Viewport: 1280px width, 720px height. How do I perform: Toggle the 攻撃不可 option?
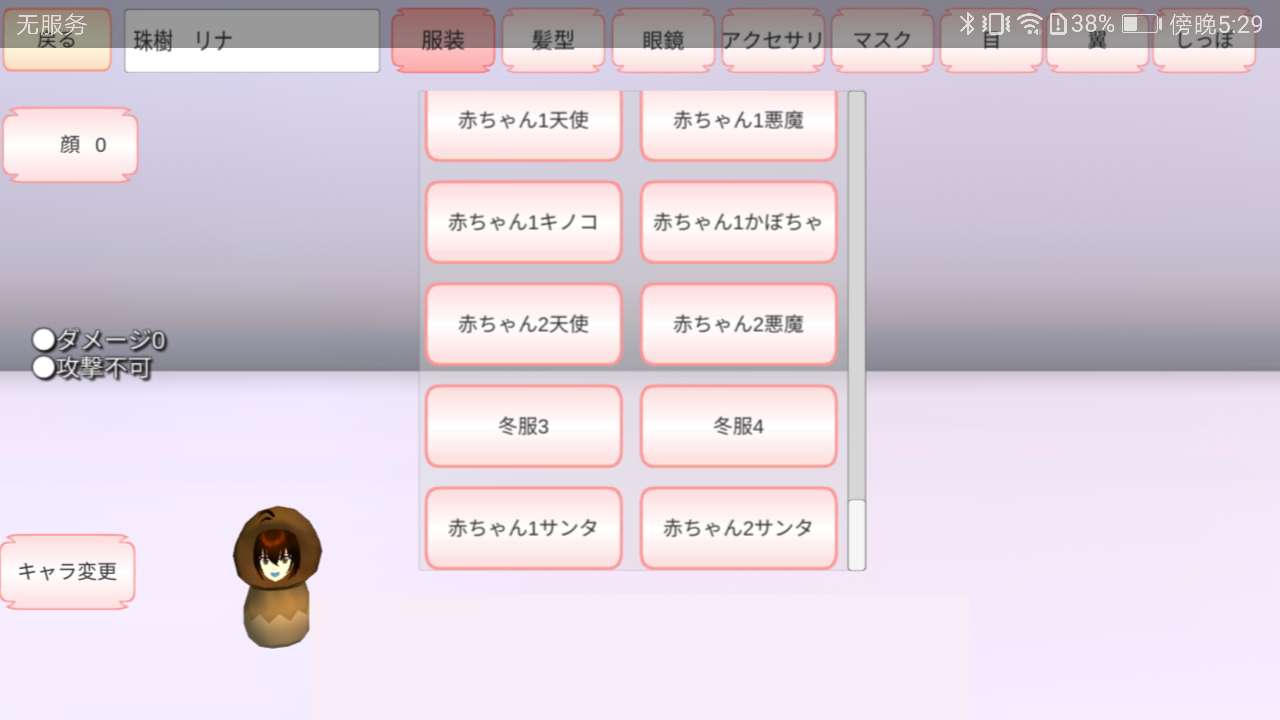coord(91,368)
